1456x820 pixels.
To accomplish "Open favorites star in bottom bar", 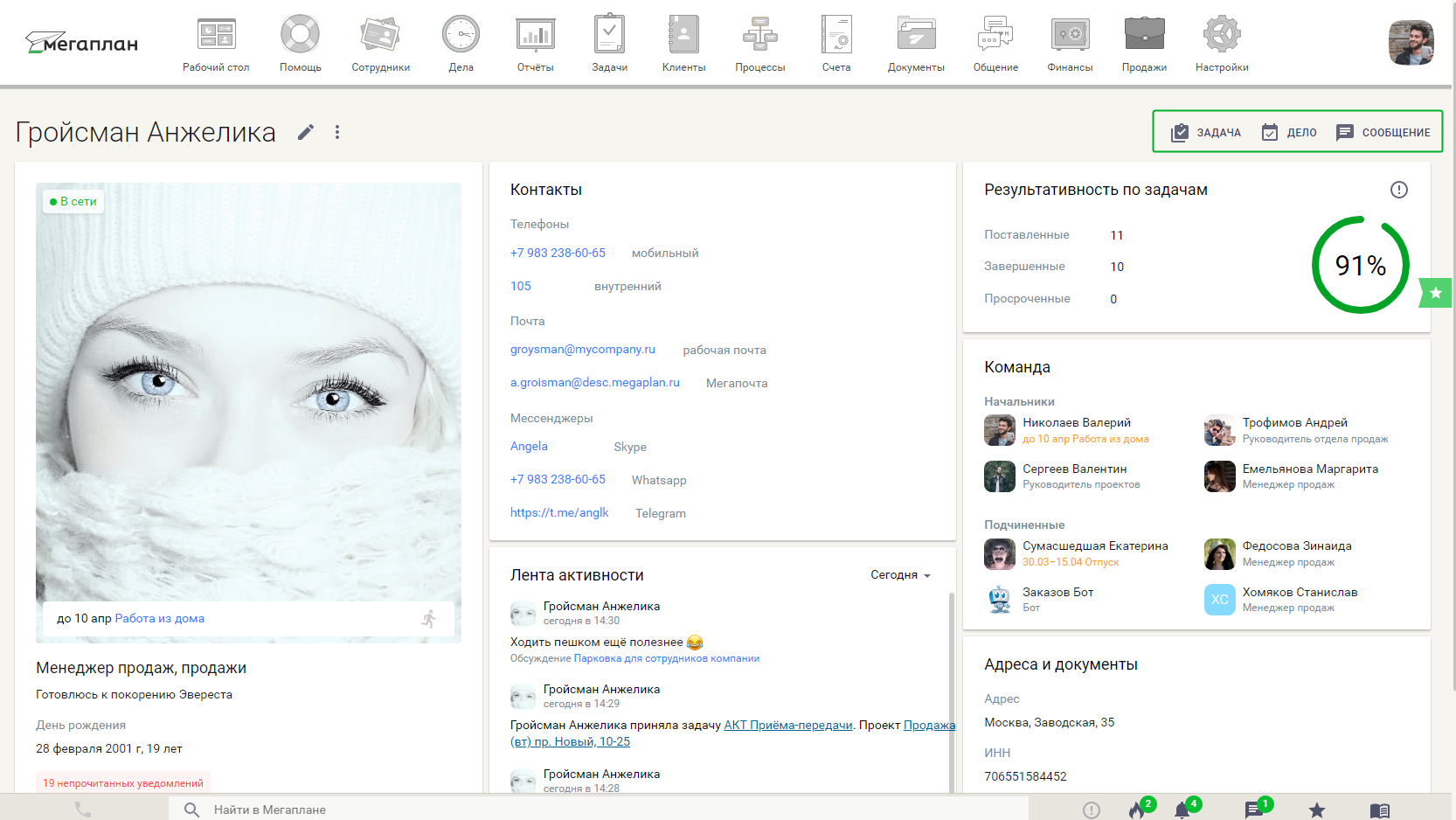I will tap(1316, 810).
